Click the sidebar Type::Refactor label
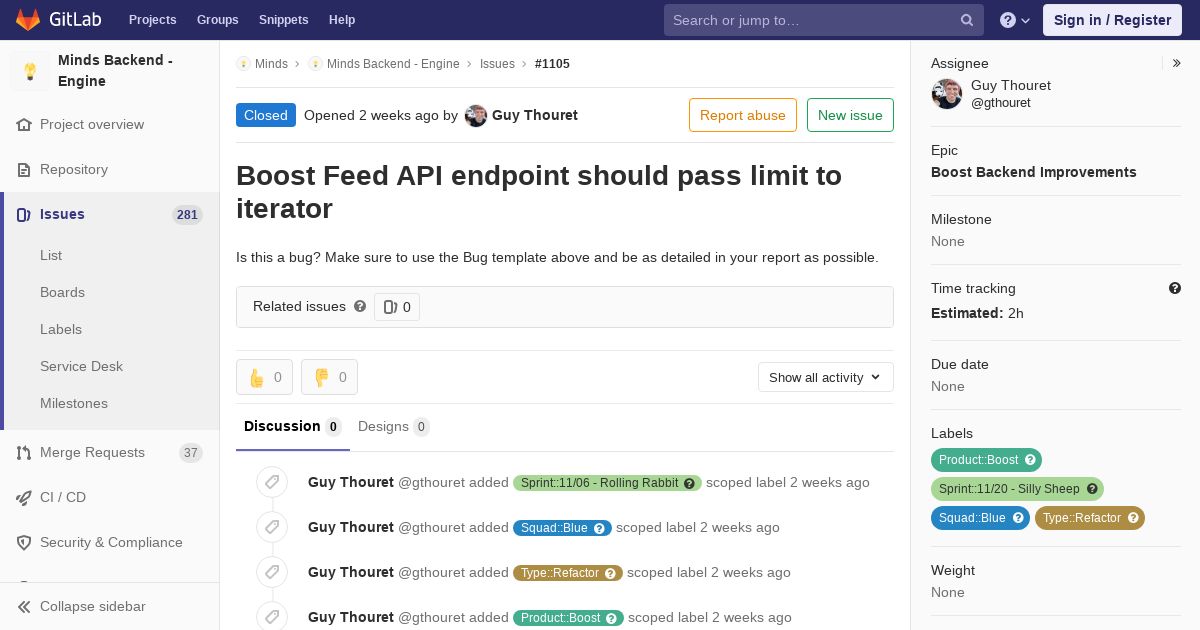The width and height of the screenshot is (1200, 630). point(1089,518)
